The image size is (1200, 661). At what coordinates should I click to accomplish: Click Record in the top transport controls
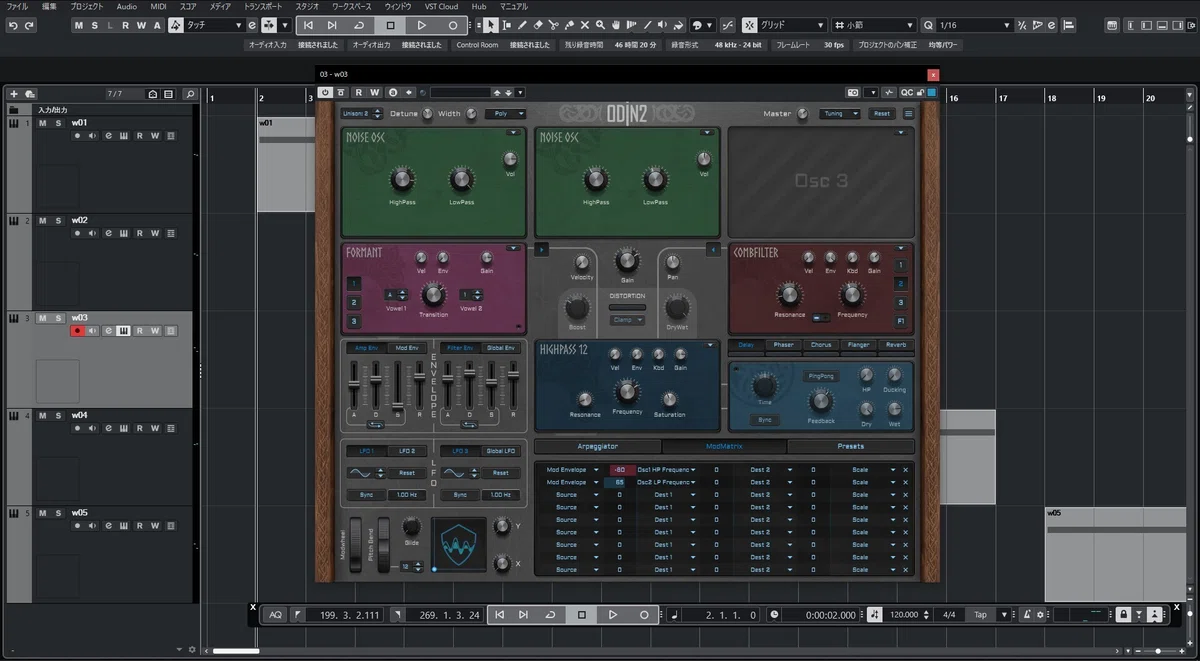[452, 25]
